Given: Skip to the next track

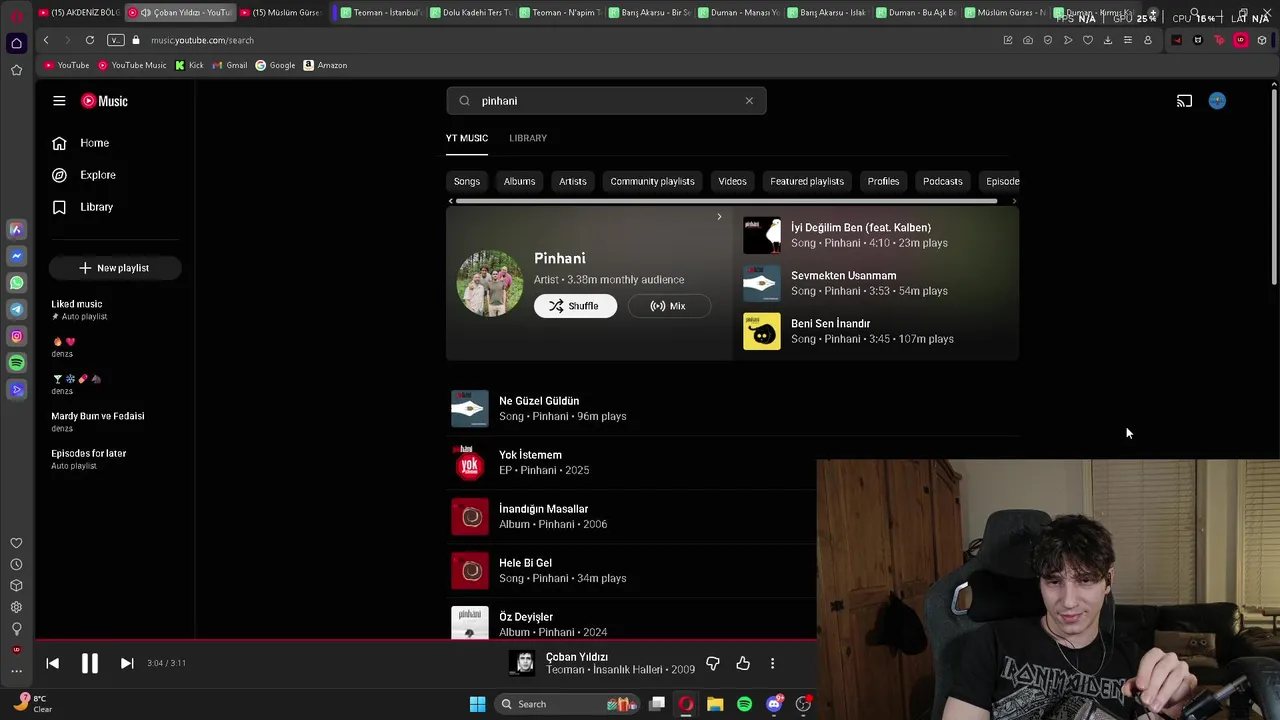Looking at the screenshot, I should 127,663.
